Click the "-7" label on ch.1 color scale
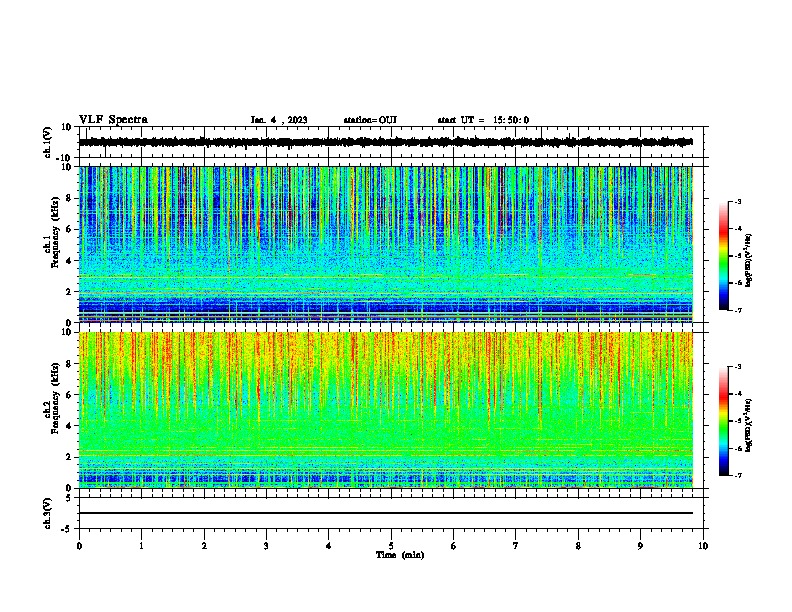This screenshot has height=612, width=792. [738, 310]
